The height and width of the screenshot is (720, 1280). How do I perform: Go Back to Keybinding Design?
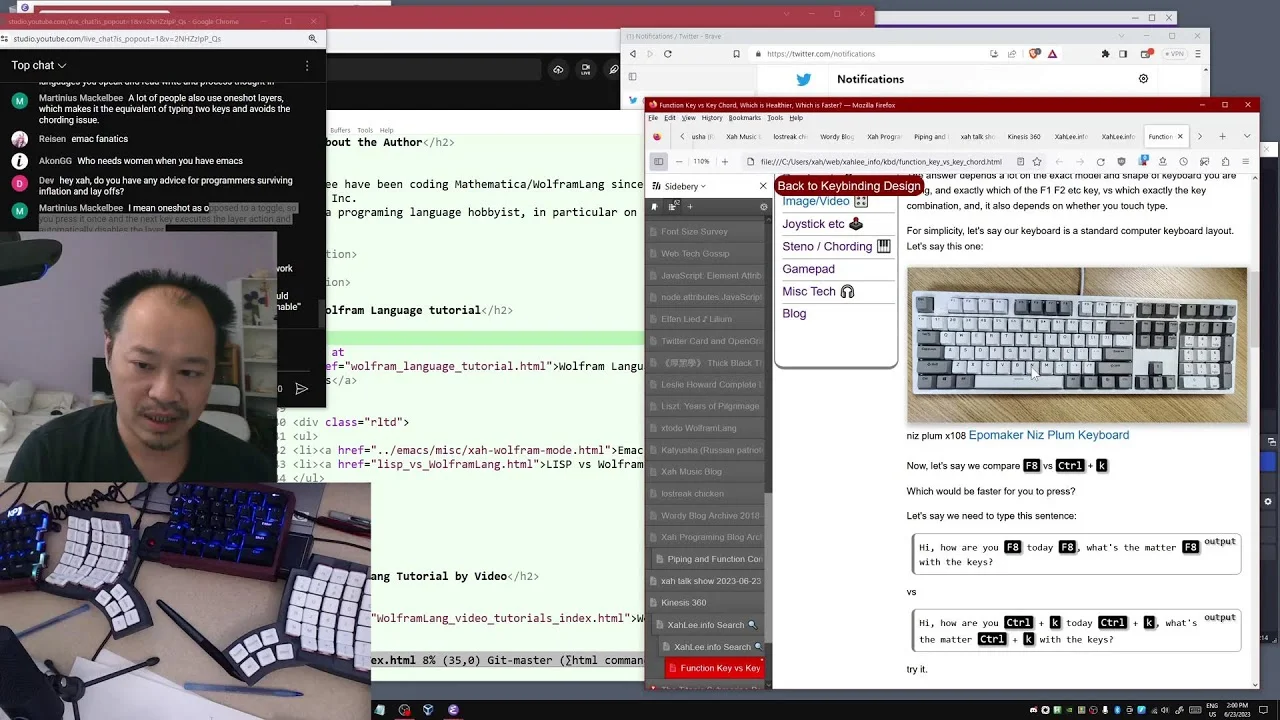coord(848,185)
